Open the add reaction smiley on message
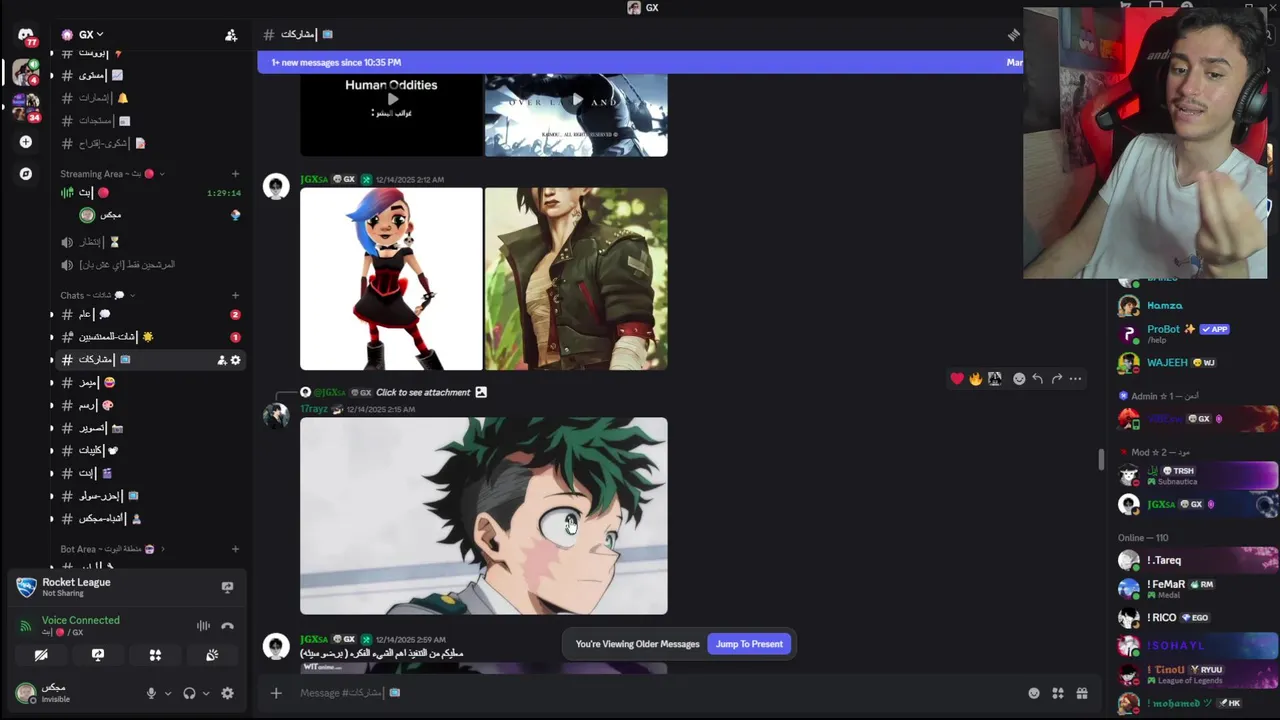The image size is (1280, 720). click(1019, 379)
